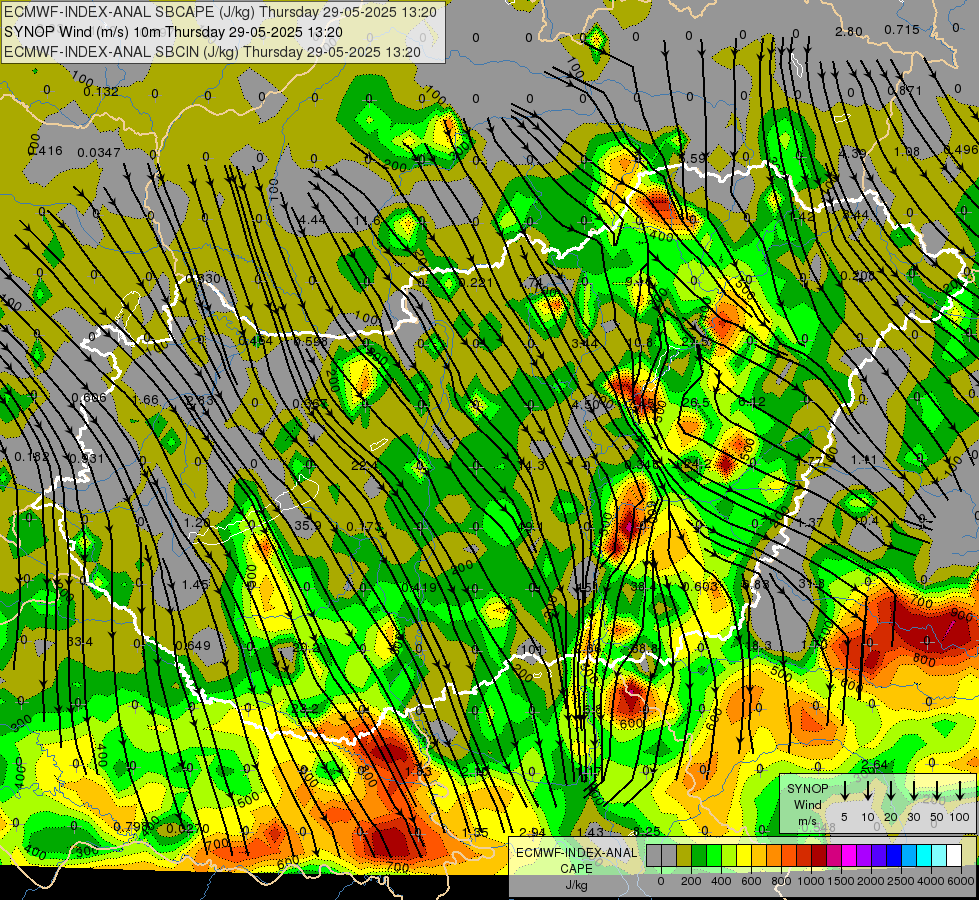Select the yellow swatch in CAPE legend
Screen dimensions: 979x900
(x=744, y=855)
